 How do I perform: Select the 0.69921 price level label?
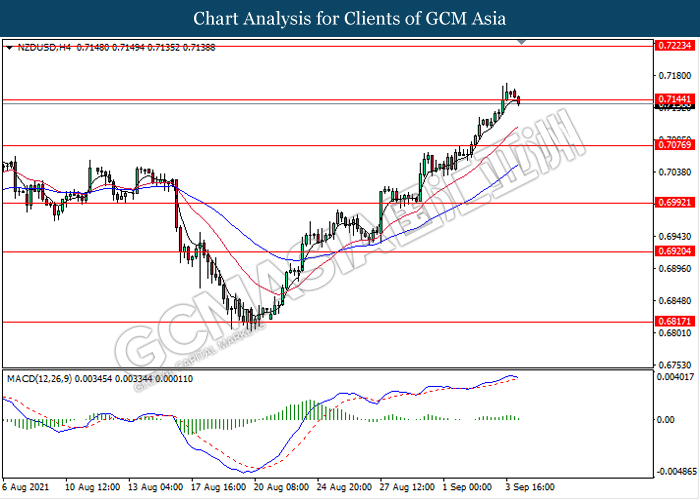[x=675, y=203]
